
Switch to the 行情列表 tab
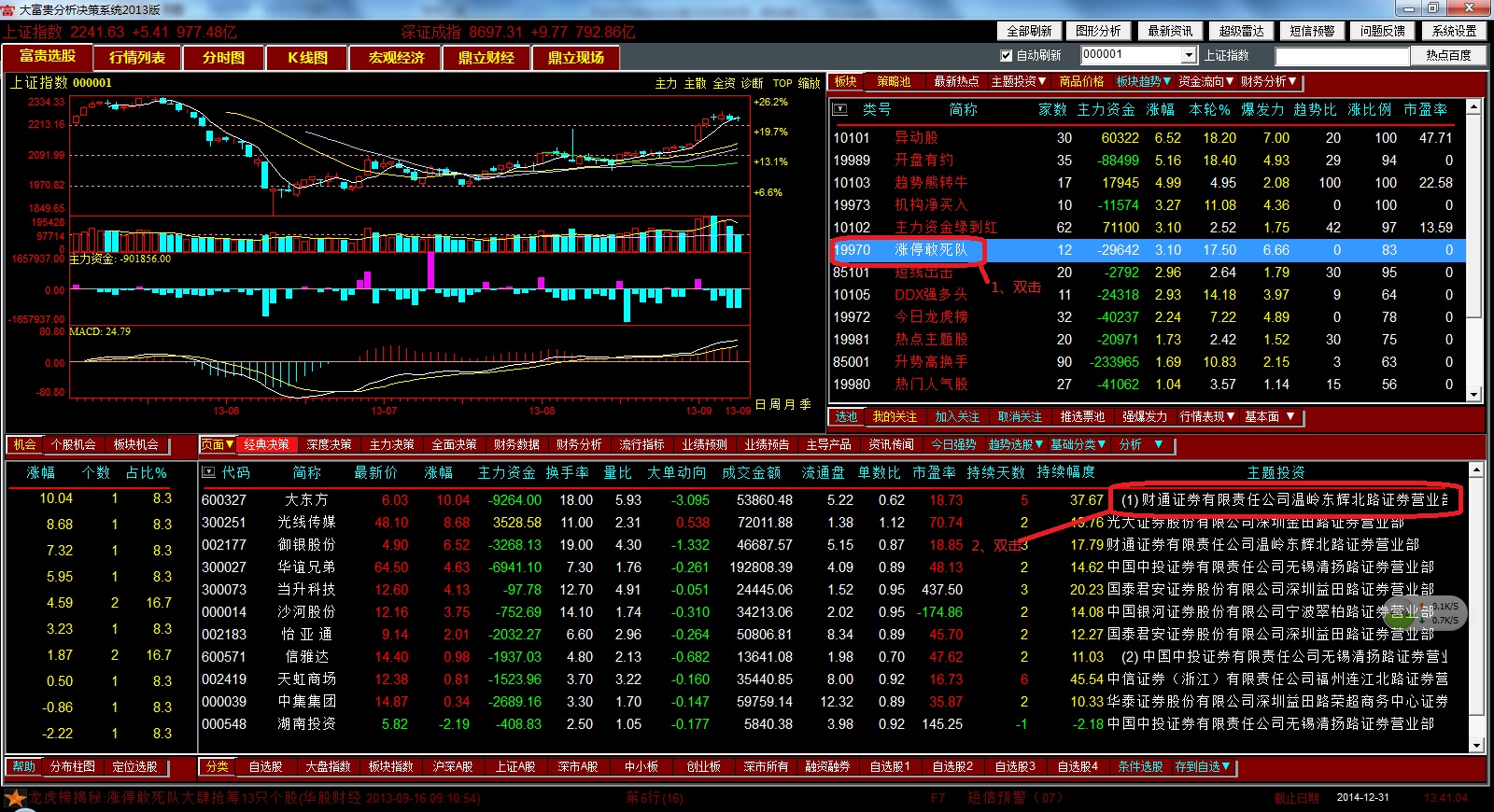pyautogui.click(x=137, y=58)
